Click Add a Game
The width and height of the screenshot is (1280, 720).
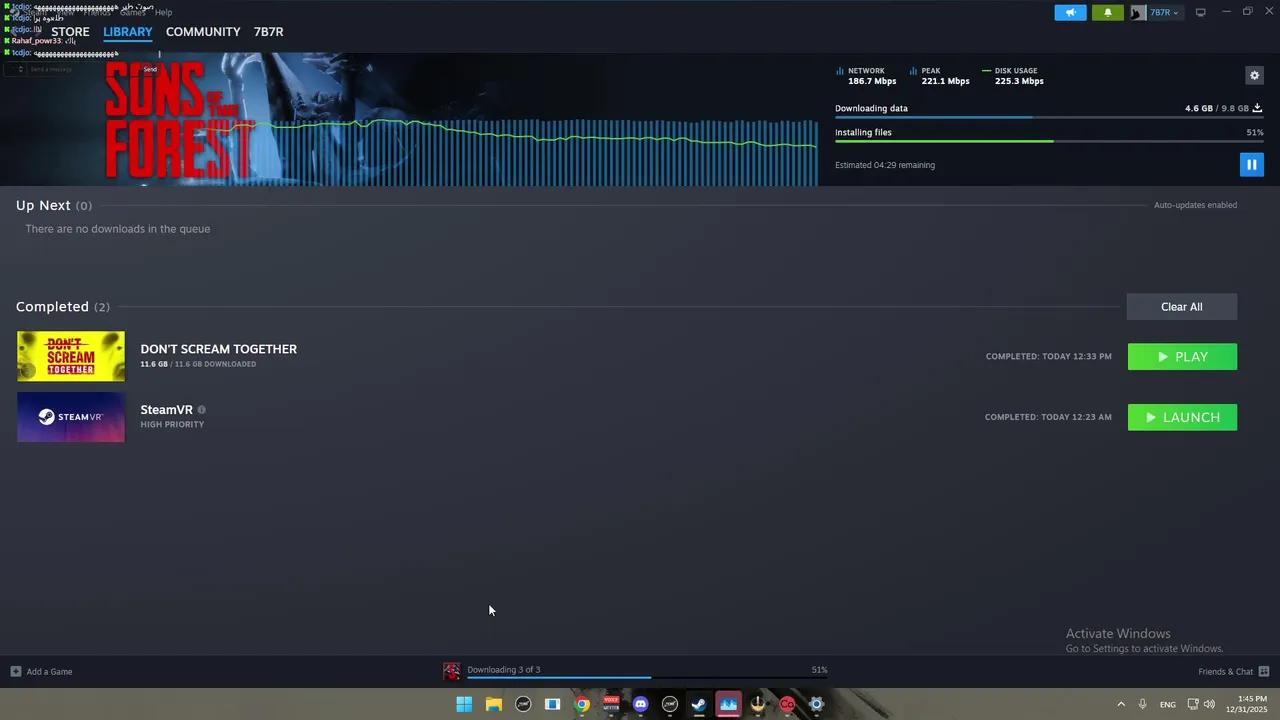[49, 672]
